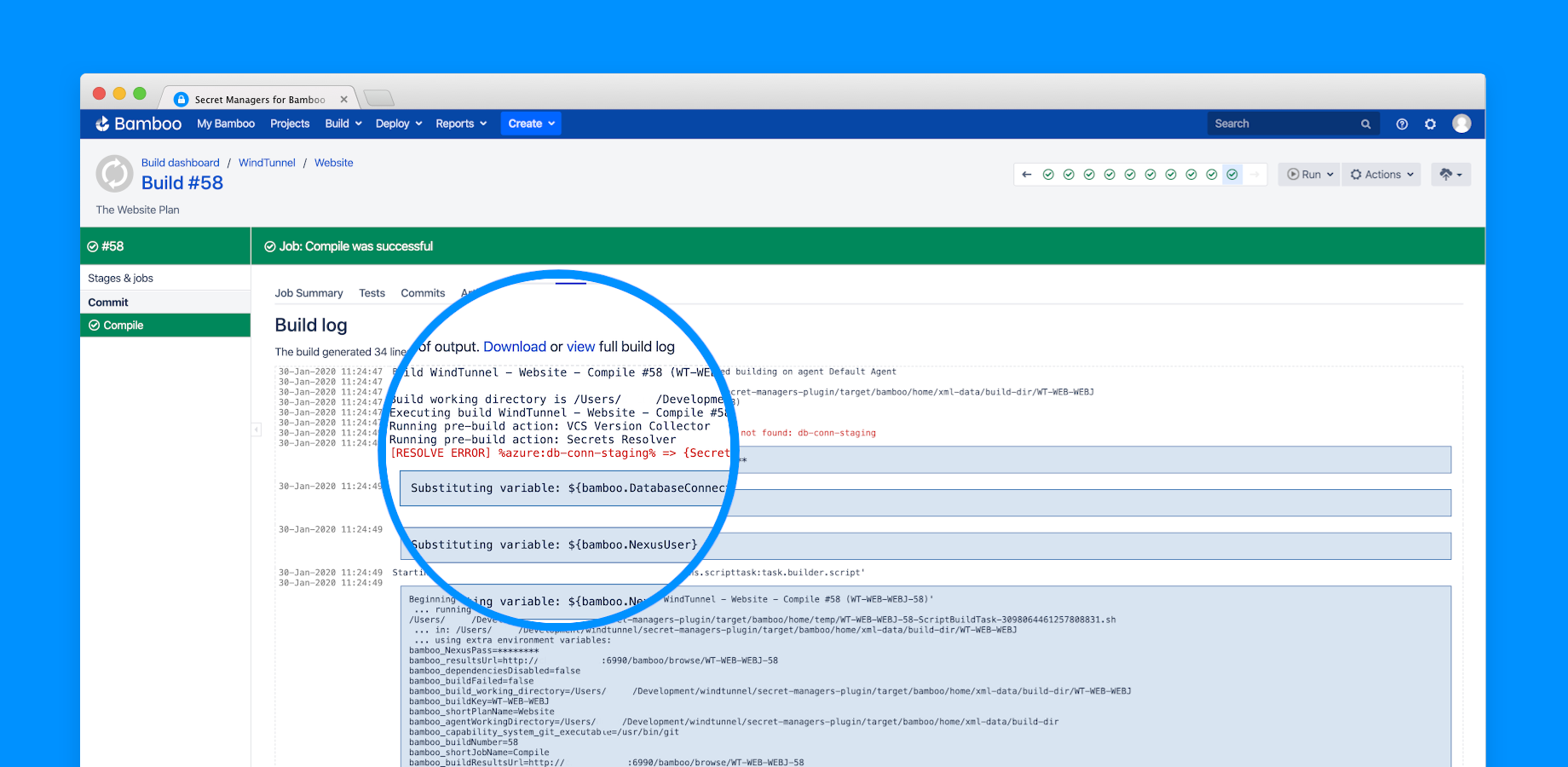This screenshot has height=767, width=1568.
Task: Click 'building on agent Default Agent' log text
Action: [x=816, y=372]
